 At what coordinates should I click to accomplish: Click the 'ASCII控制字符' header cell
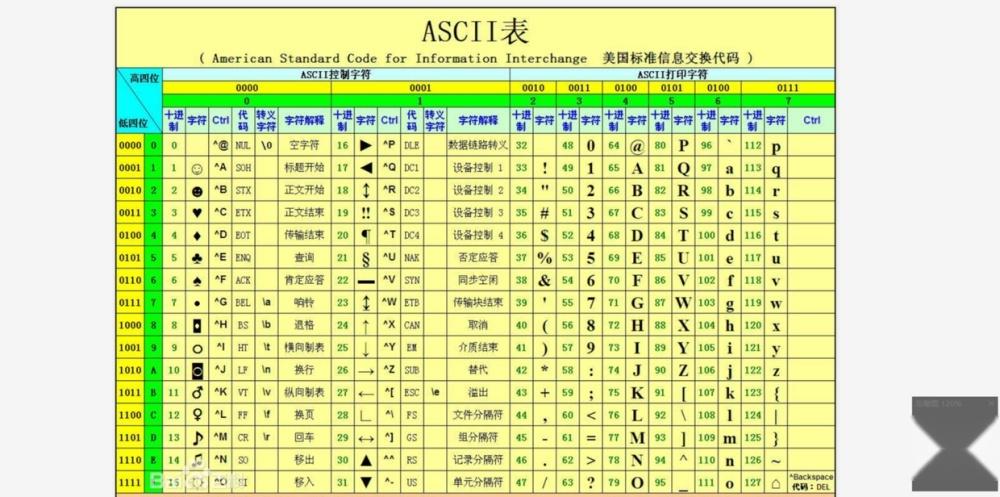(x=336, y=75)
